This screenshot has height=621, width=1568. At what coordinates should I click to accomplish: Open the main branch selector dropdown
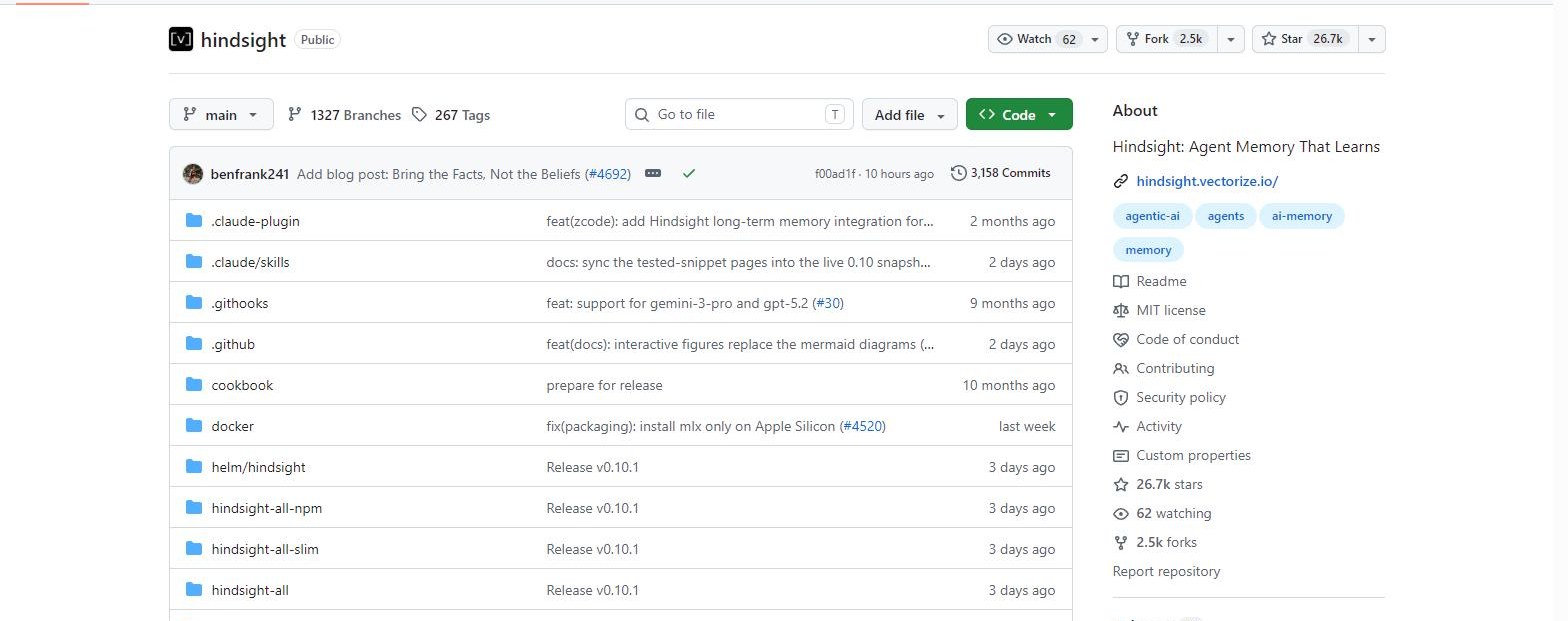click(x=221, y=114)
